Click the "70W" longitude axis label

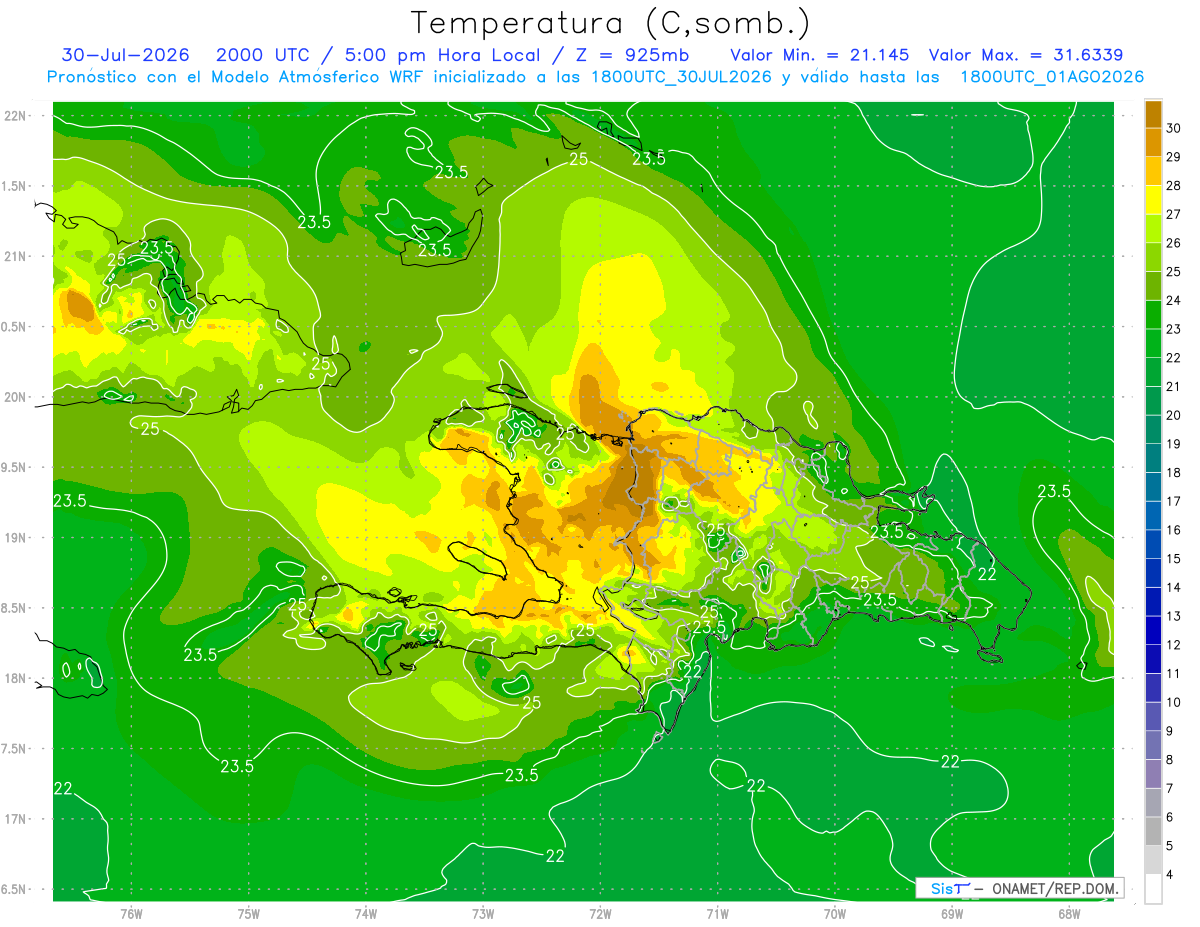835,913
